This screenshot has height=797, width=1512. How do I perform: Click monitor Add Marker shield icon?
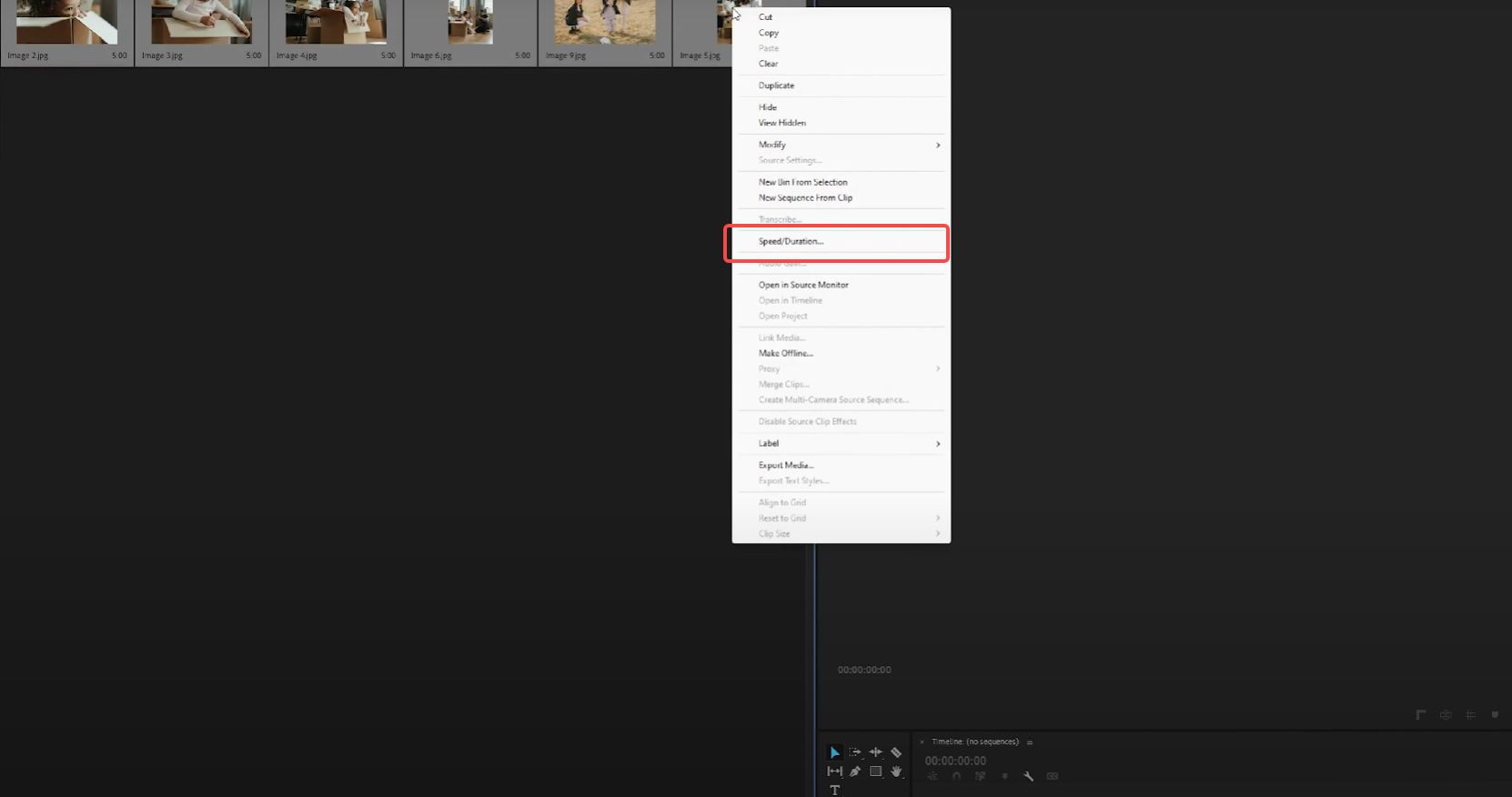click(x=1495, y=715)
